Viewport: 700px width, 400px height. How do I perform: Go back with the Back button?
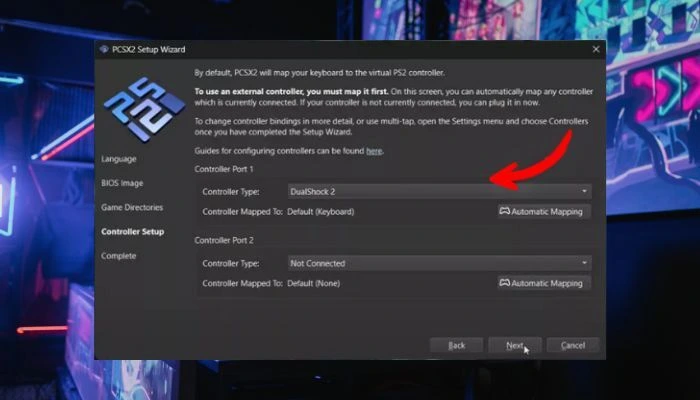point(456,345)
